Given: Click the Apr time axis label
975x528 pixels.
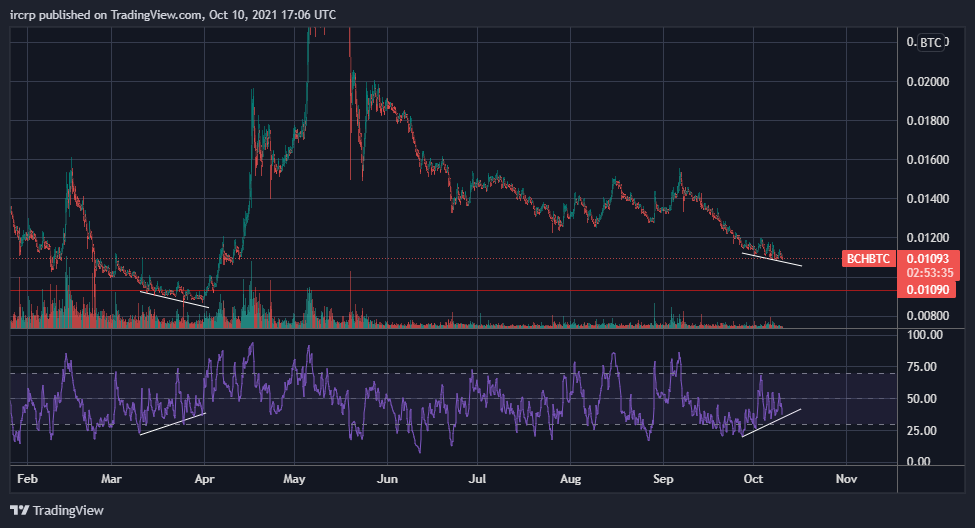Looking at the screenshot, I should 204,479.
